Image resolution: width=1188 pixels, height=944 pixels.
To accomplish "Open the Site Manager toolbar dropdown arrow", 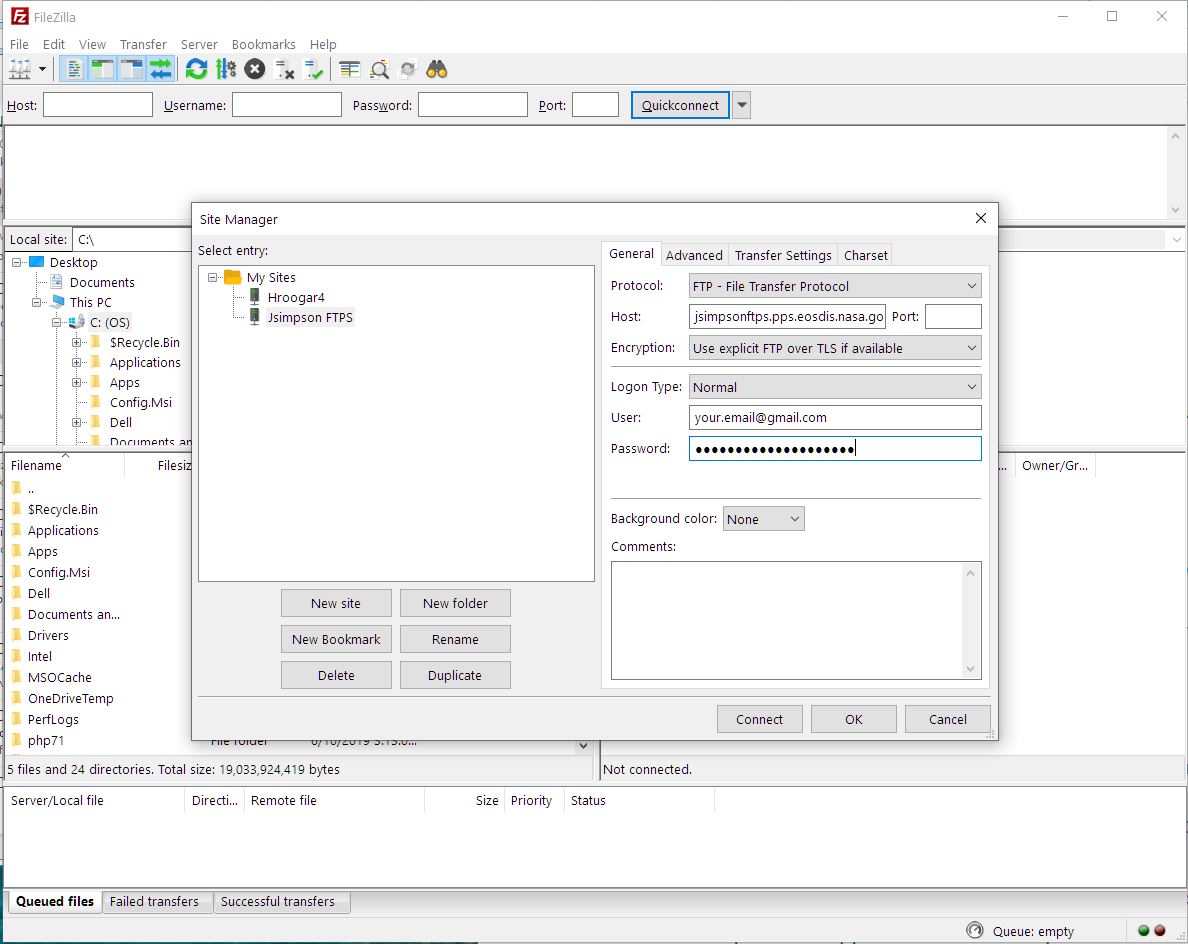I will point(42,70).
